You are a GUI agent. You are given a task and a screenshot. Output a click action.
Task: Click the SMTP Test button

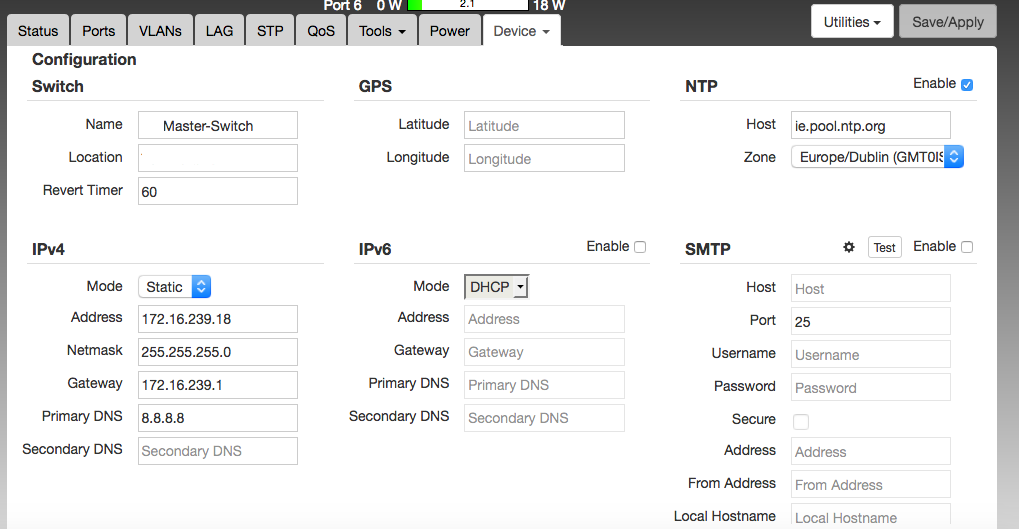(884, 248)
